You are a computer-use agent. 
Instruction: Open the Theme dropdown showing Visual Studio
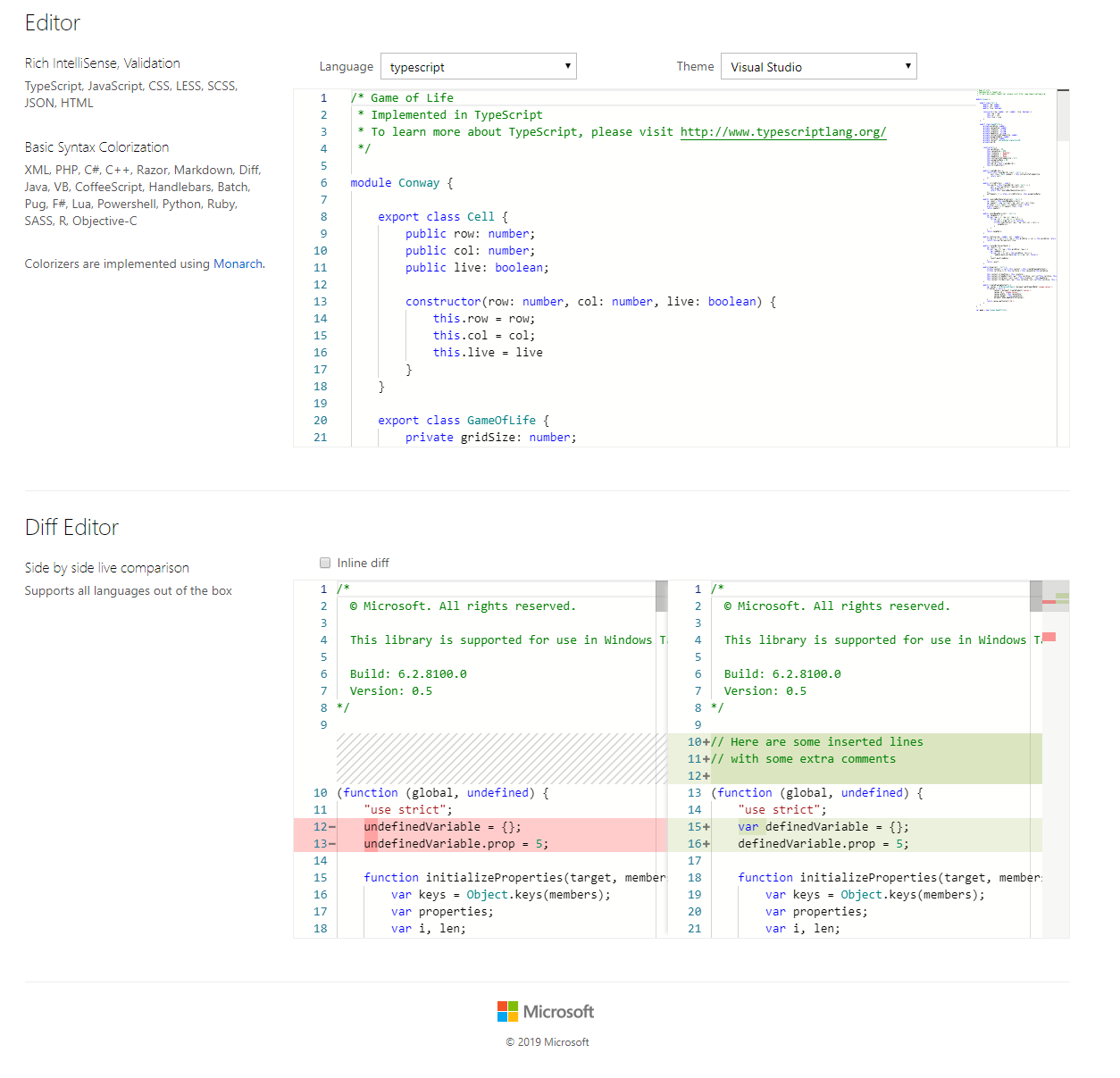coord(818,66)
